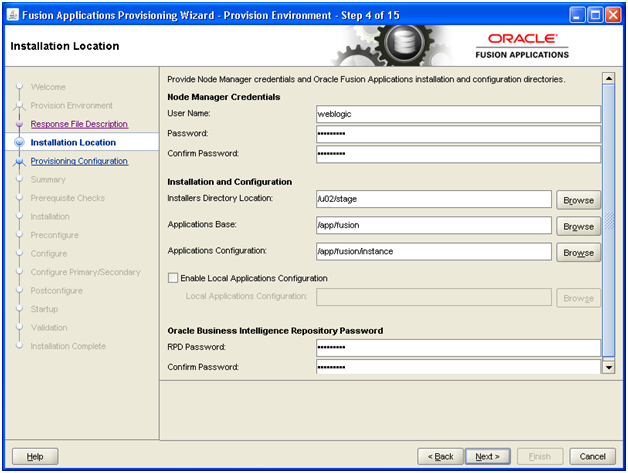Click the Preconfigure step label
Image resolution: width=628 pixels, height=473 pixels.
pos(54,235)
